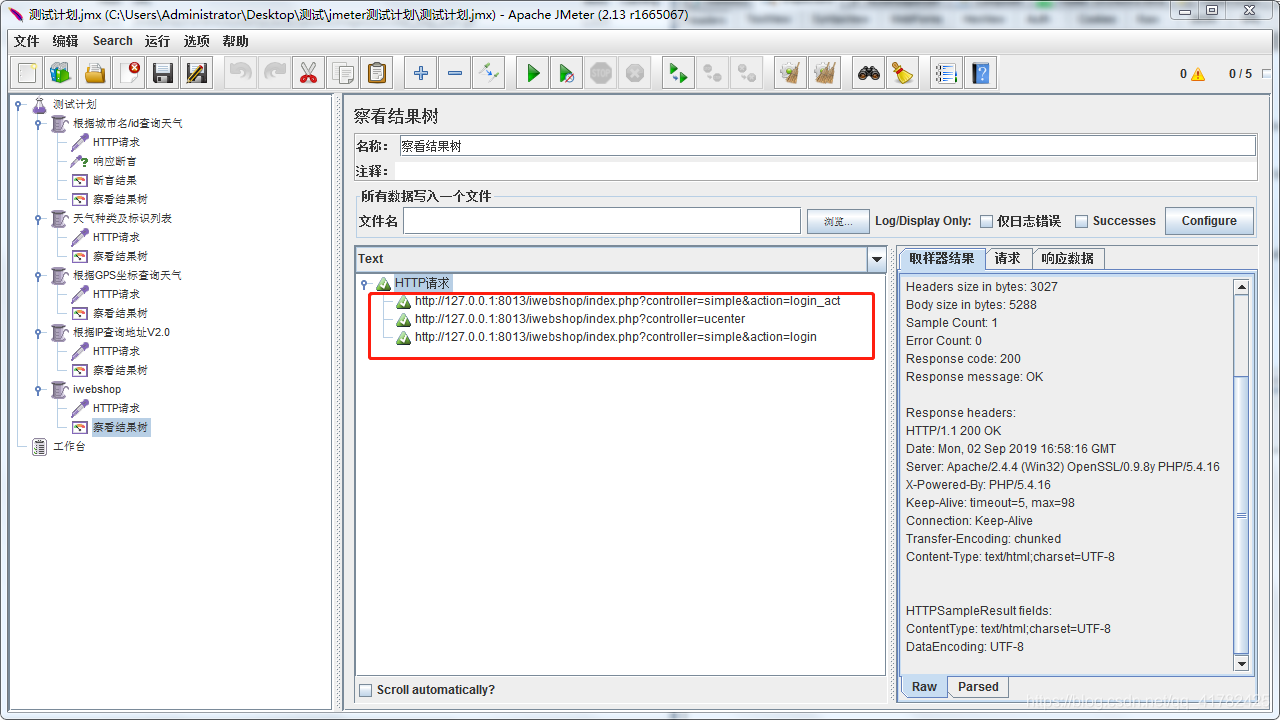Viewport: 1280px width, 720px height.
Task: Click the New test plan toolbar icon
Action: click(28, 73)
